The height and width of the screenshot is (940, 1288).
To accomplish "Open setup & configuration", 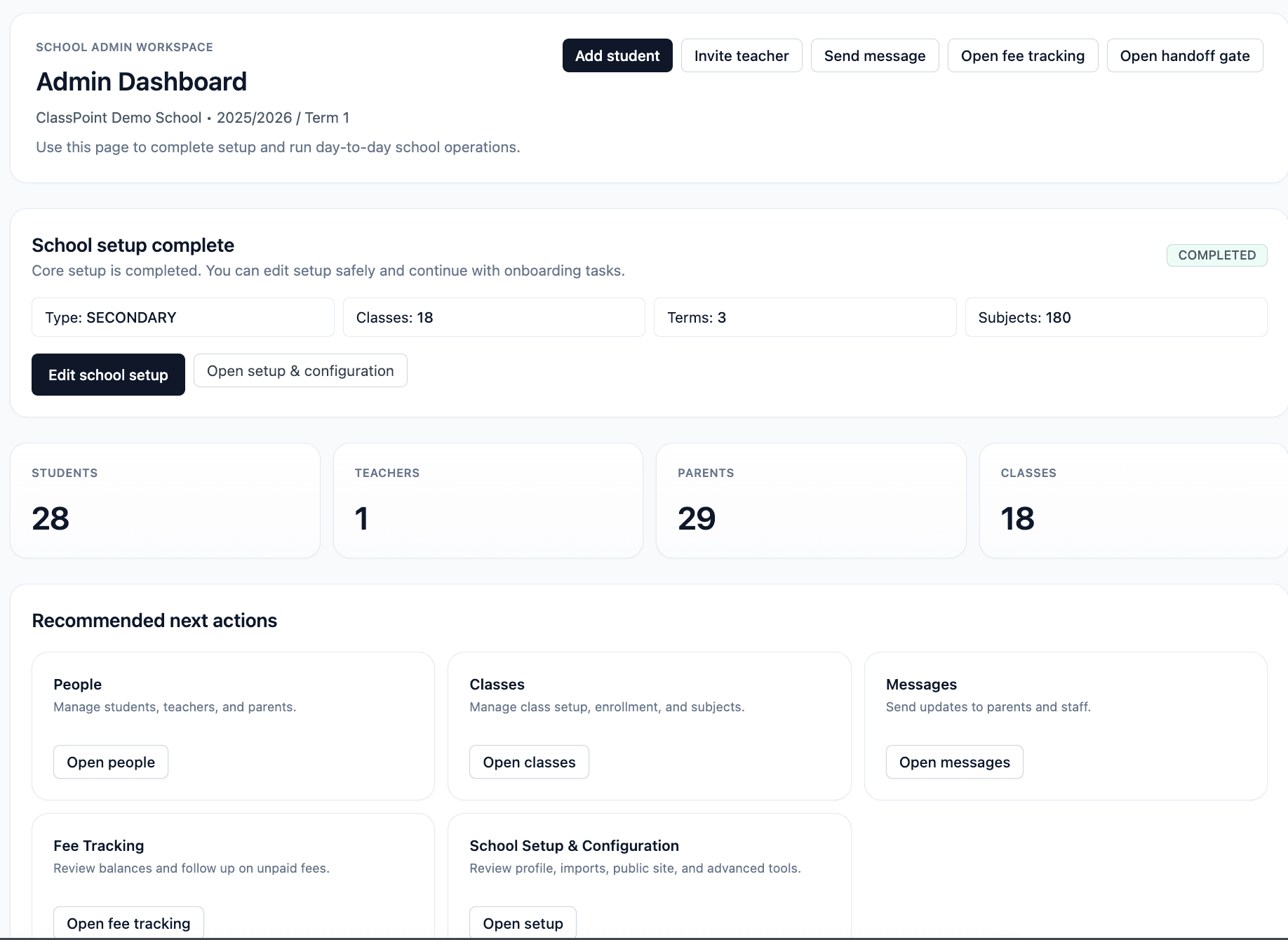I will (x=300, y=370).
